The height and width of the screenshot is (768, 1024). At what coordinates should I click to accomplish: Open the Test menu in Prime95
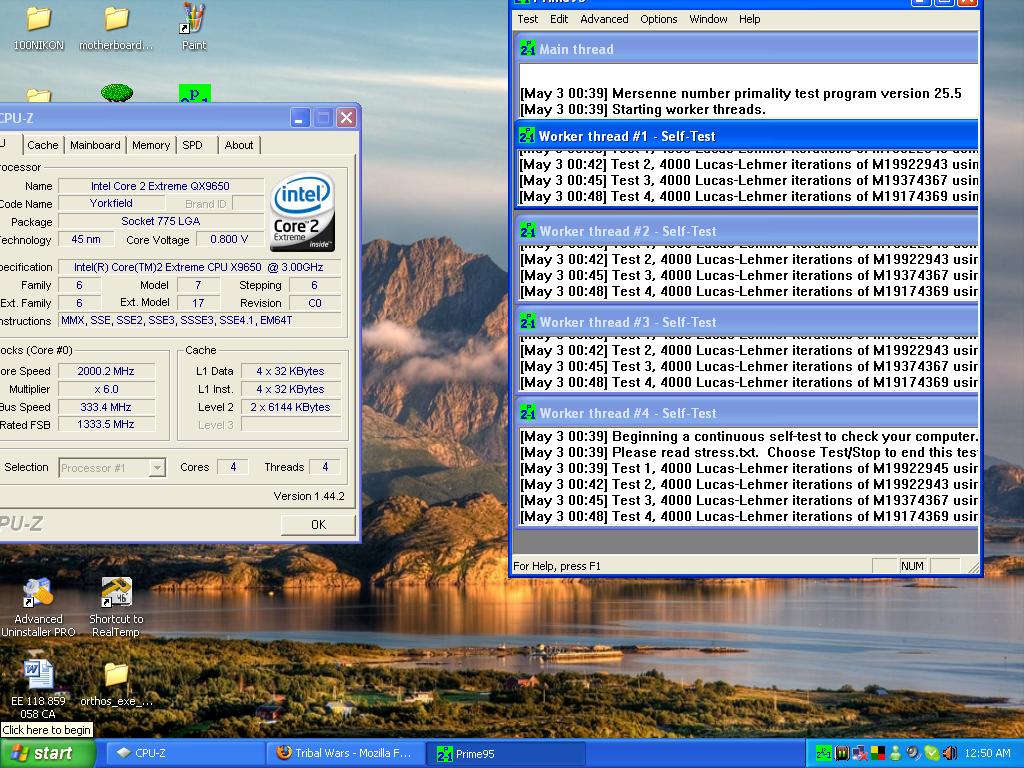pyautogui.click(x=528, y=19)
